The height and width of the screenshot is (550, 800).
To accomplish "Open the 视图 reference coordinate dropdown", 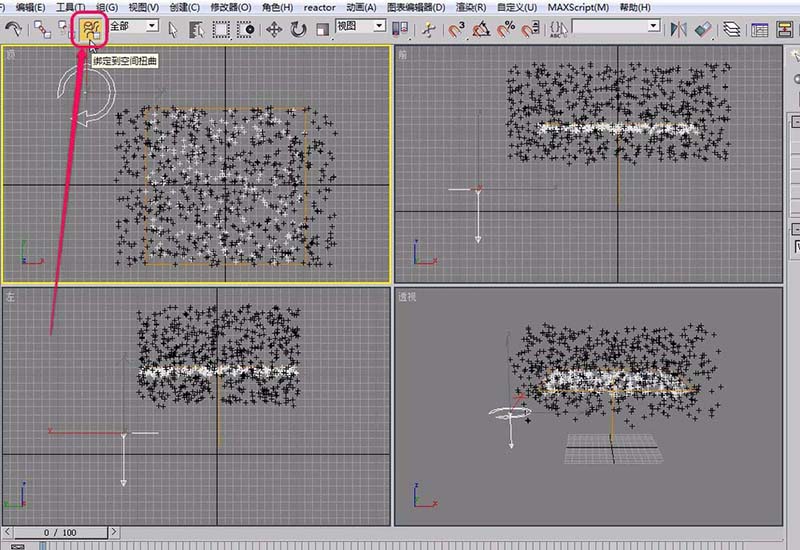I will click(378, 26).
